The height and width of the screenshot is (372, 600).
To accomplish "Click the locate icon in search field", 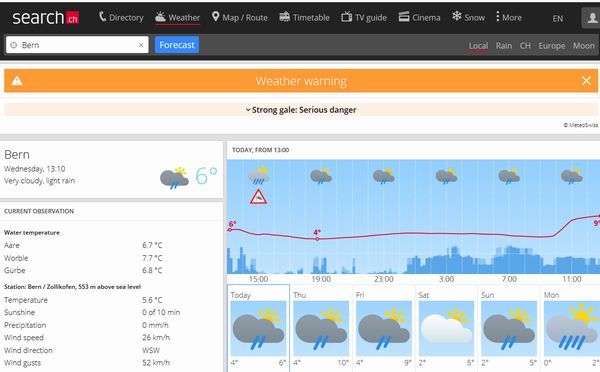I will (x=14, y=45).
